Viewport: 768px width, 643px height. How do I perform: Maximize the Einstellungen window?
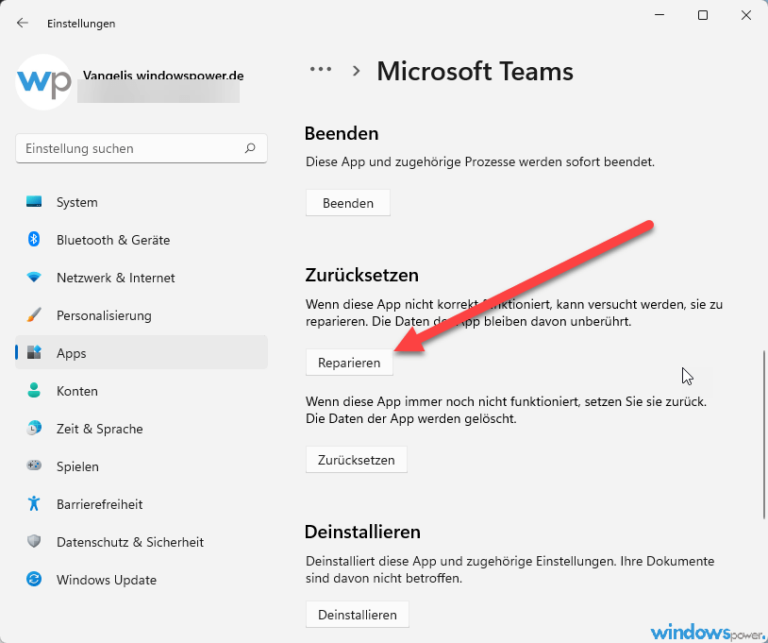[x=702, y=15]
